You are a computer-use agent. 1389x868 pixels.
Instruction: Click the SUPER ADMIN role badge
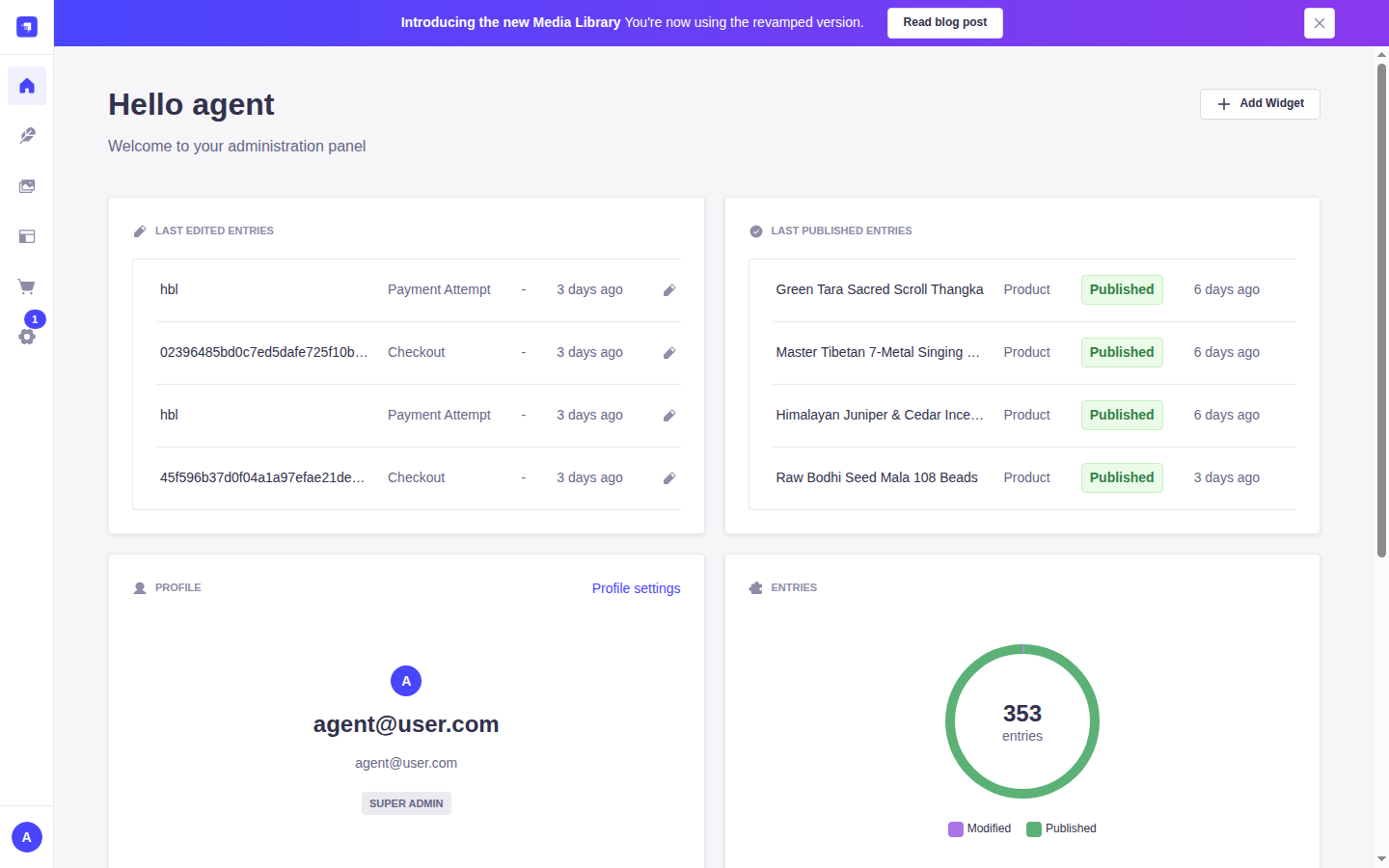[x=406, y=803]
